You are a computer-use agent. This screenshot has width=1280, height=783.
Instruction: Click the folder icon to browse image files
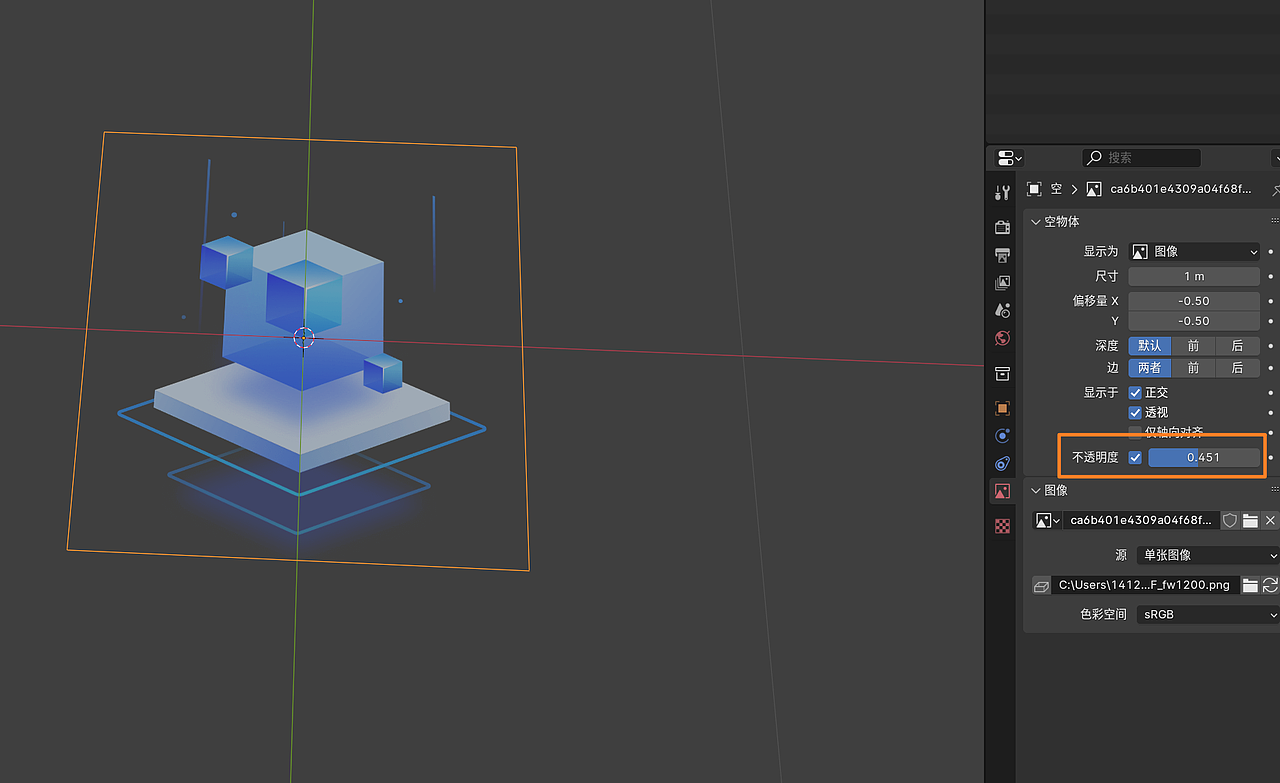(1250, 520)
